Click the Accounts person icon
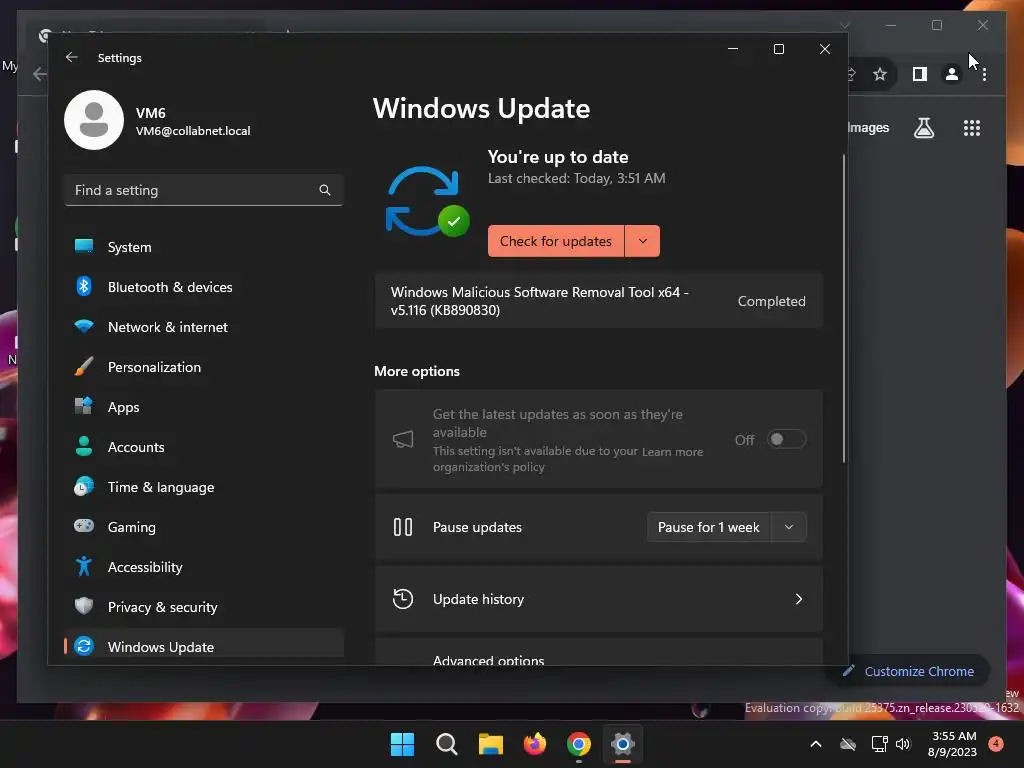The image size is (1024, 768). click(x=84, y=446)
